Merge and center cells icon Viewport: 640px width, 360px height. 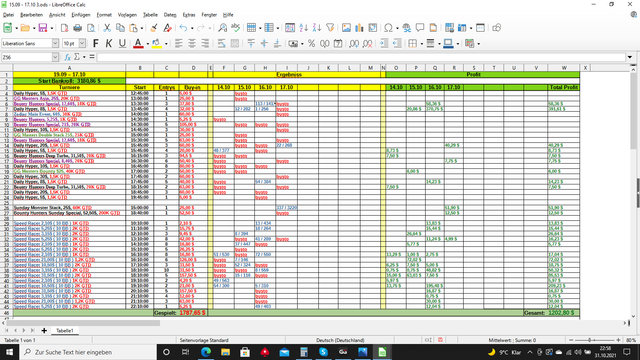click(x=234, y=43)
